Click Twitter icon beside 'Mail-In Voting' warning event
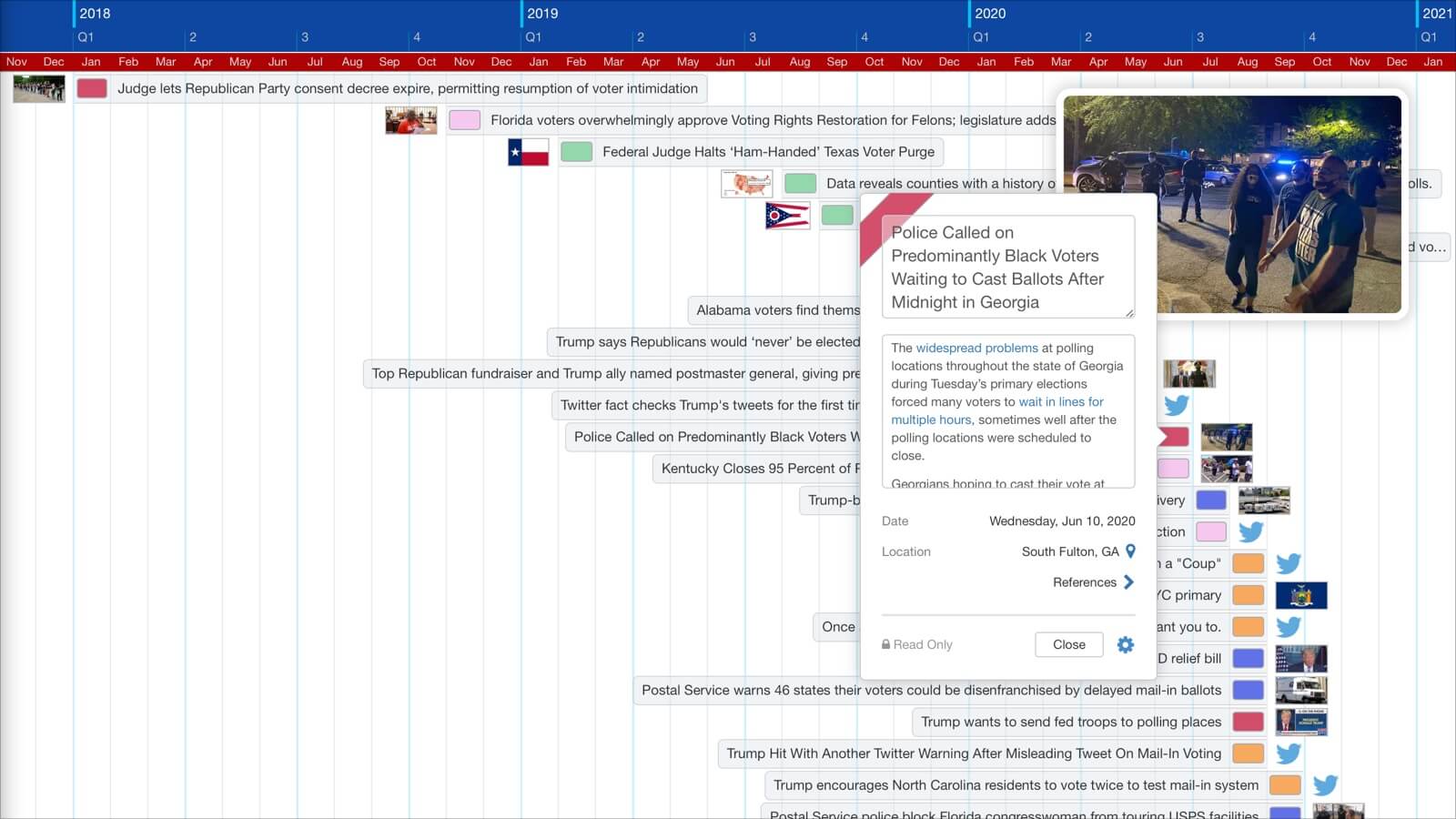This screenshot has width=1456, height=819. 1288,753
